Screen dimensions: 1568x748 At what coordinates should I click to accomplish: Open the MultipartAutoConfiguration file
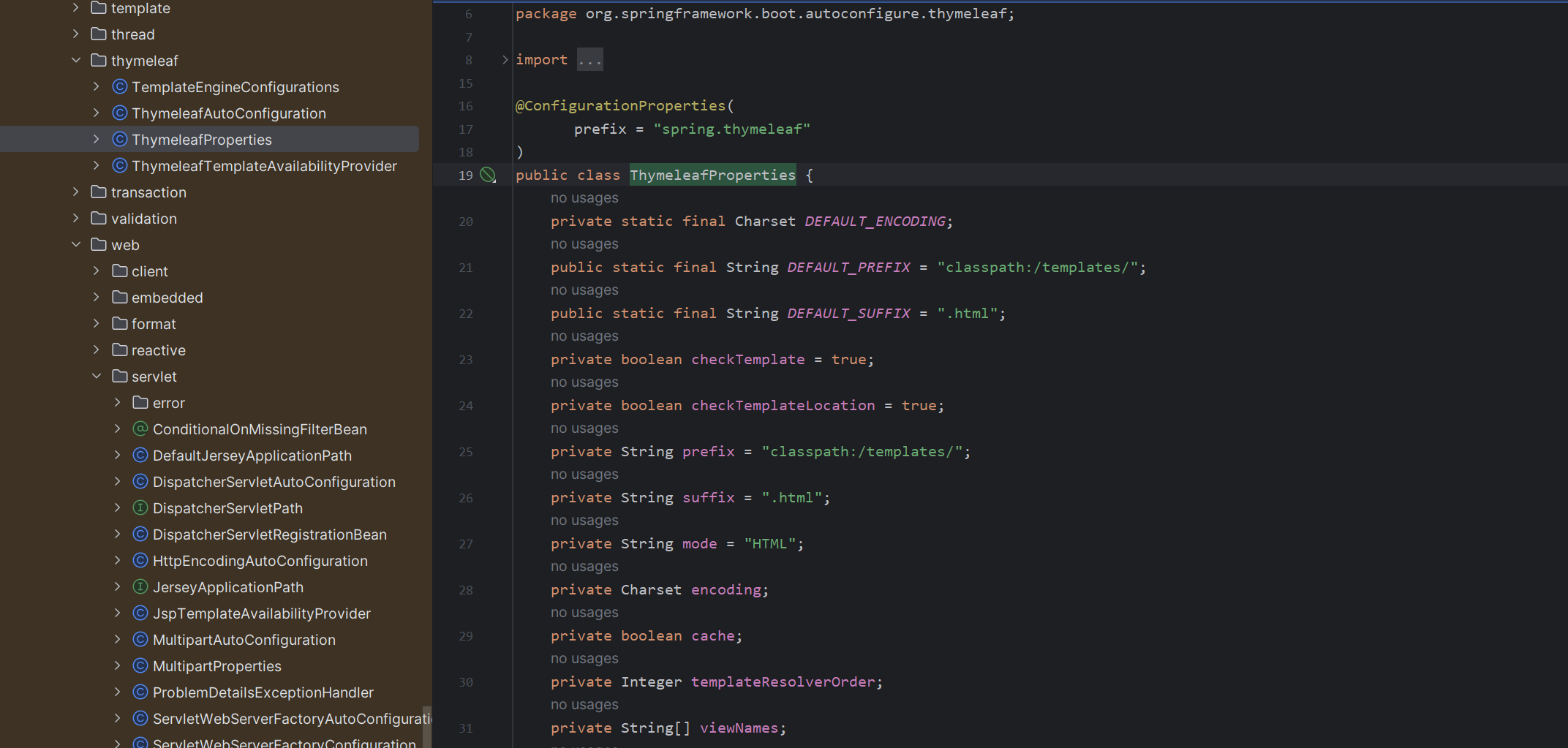[x=244, y=640]
